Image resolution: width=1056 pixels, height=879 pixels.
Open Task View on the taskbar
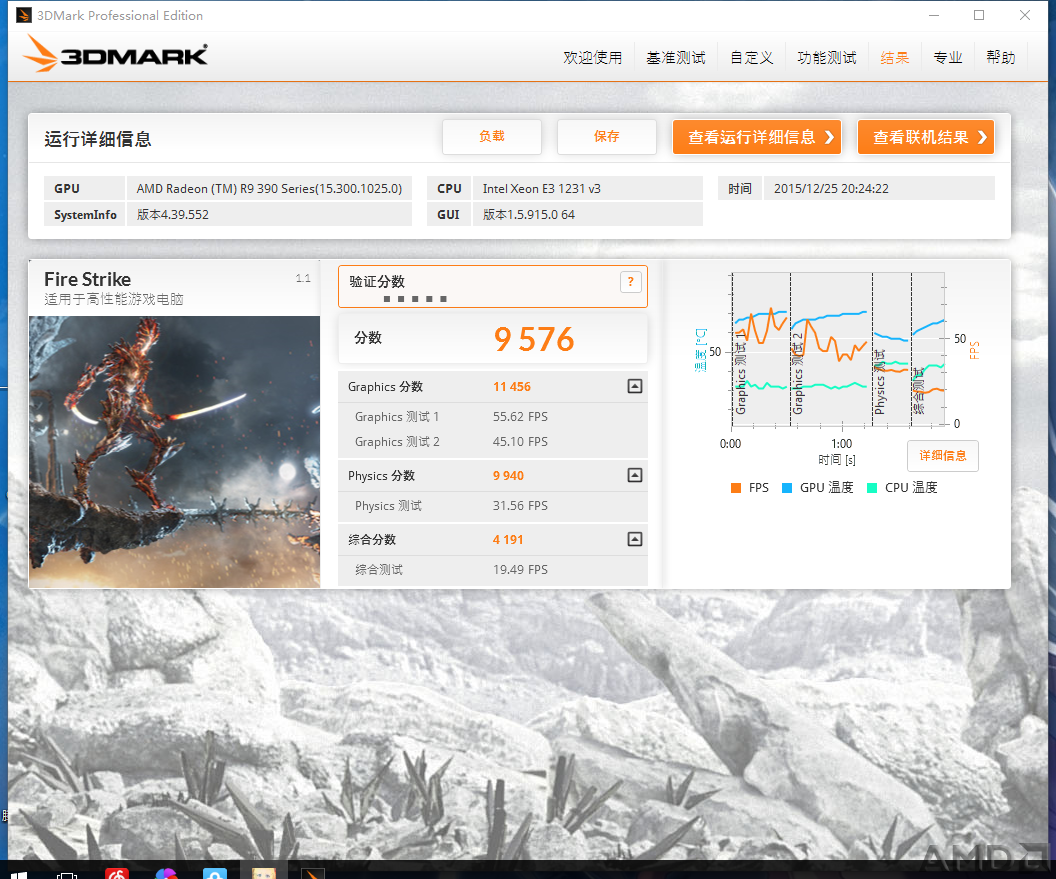click(67, 874)
